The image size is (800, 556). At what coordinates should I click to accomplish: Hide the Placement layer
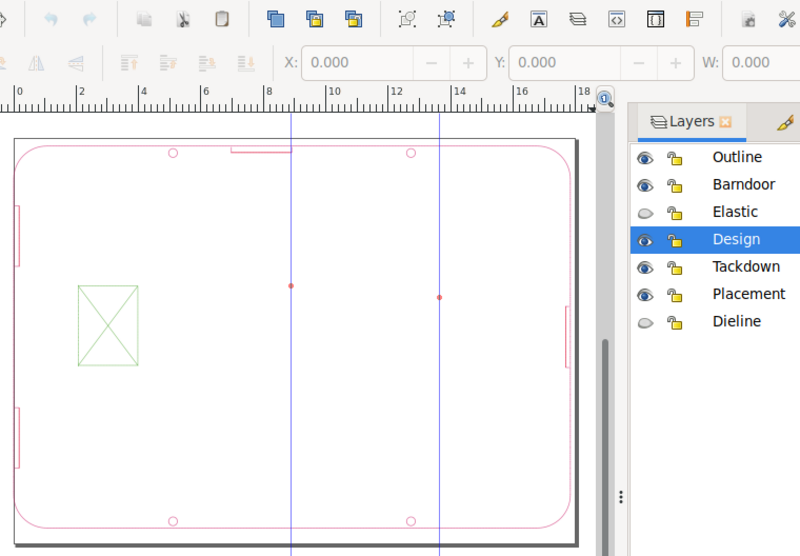[645, 295]
